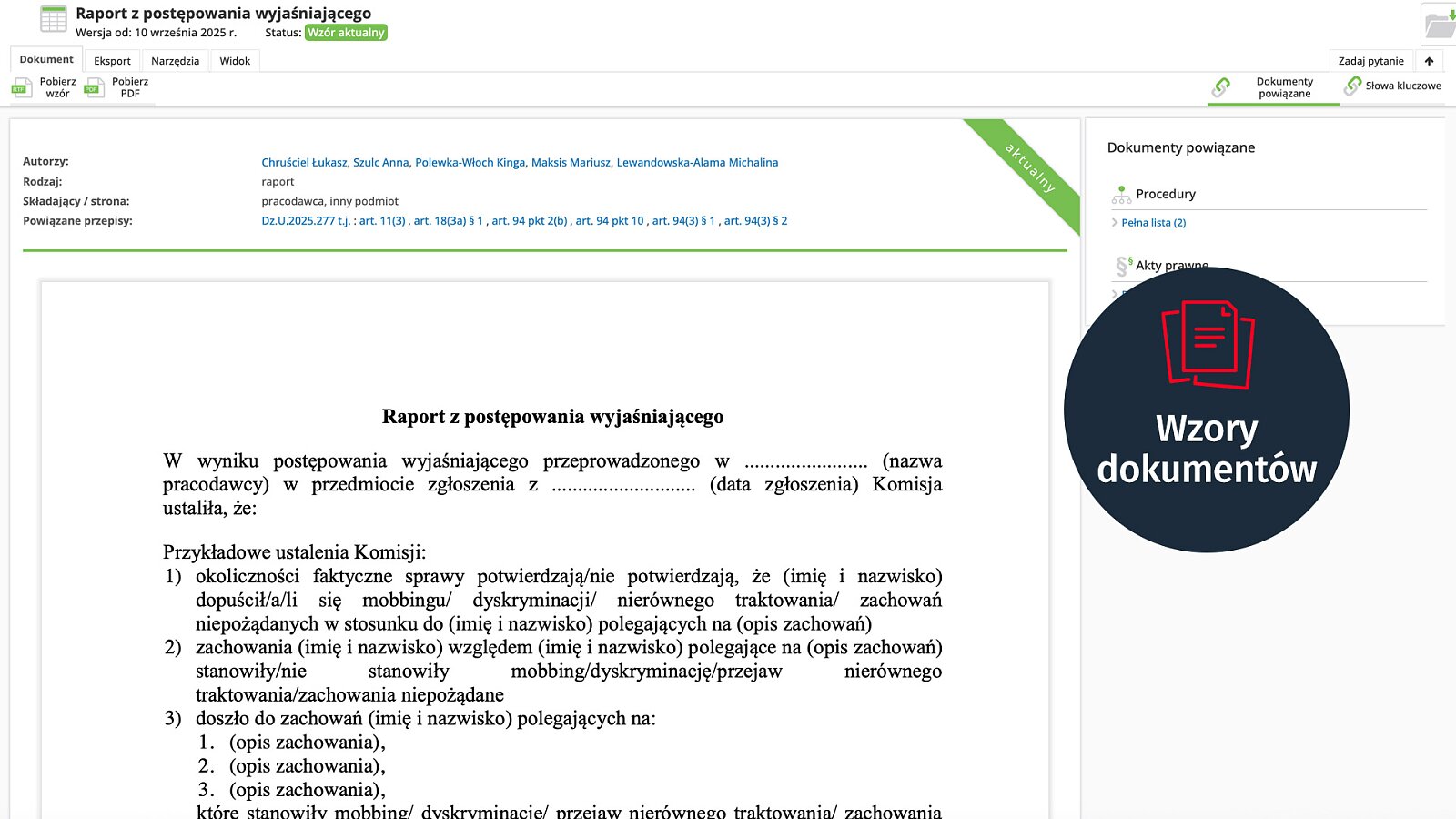Select the Widok tab

tap(235, 61)
